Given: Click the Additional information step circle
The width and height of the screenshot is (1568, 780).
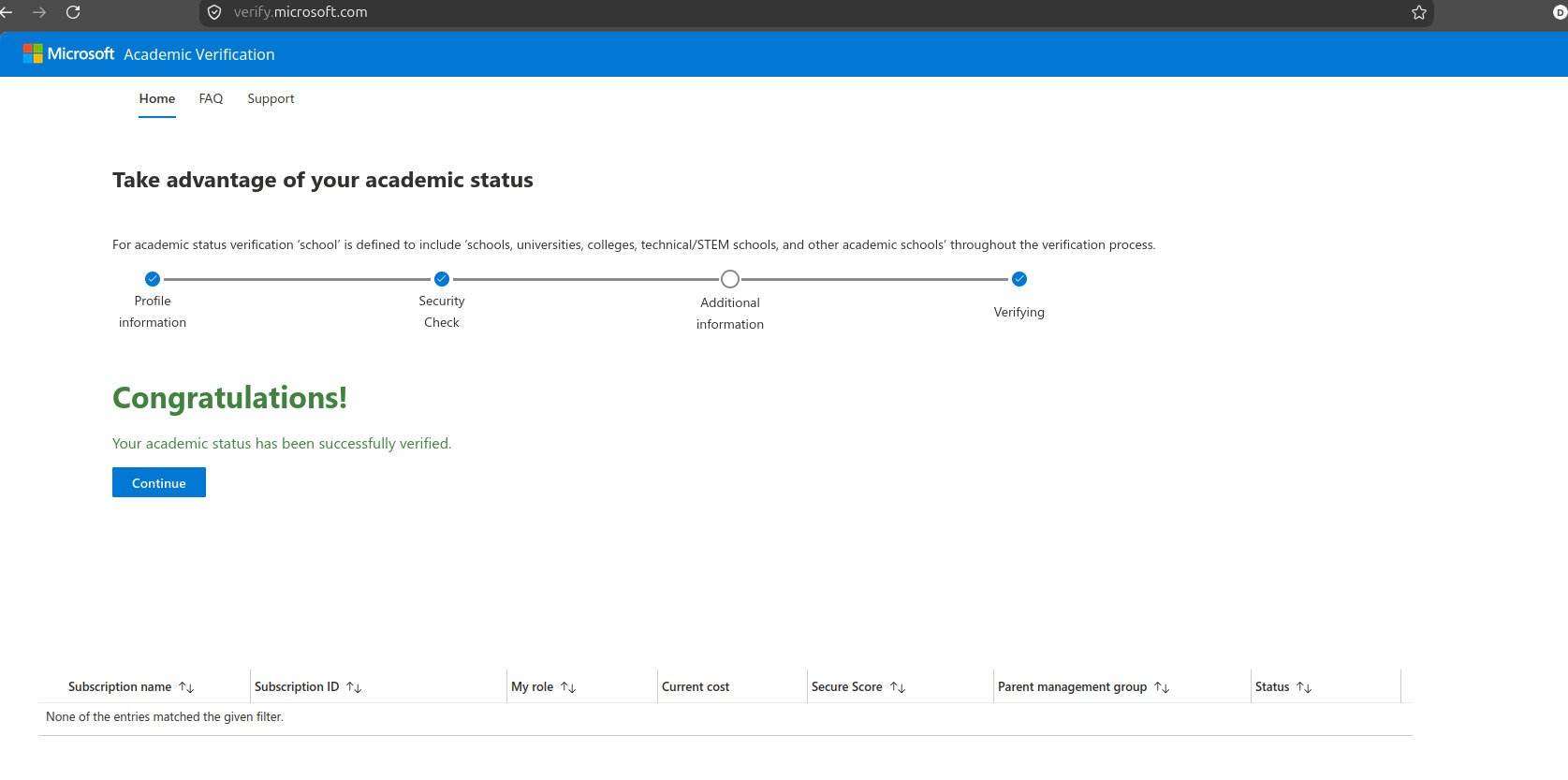Looking at the screenshot, I should tap(730, 279).
